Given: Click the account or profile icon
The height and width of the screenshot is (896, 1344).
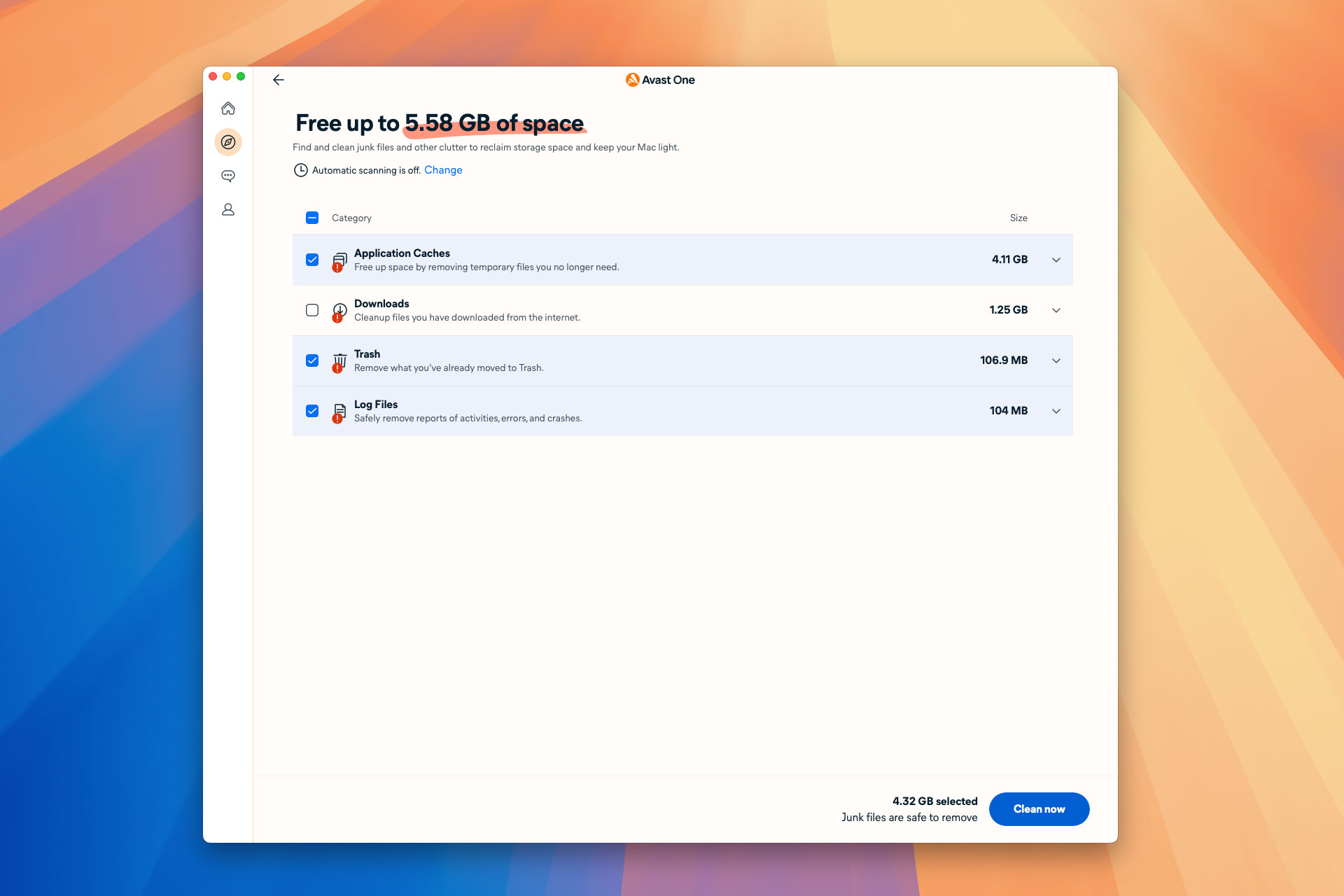Looking at the screenshot, I should point(229,209).
